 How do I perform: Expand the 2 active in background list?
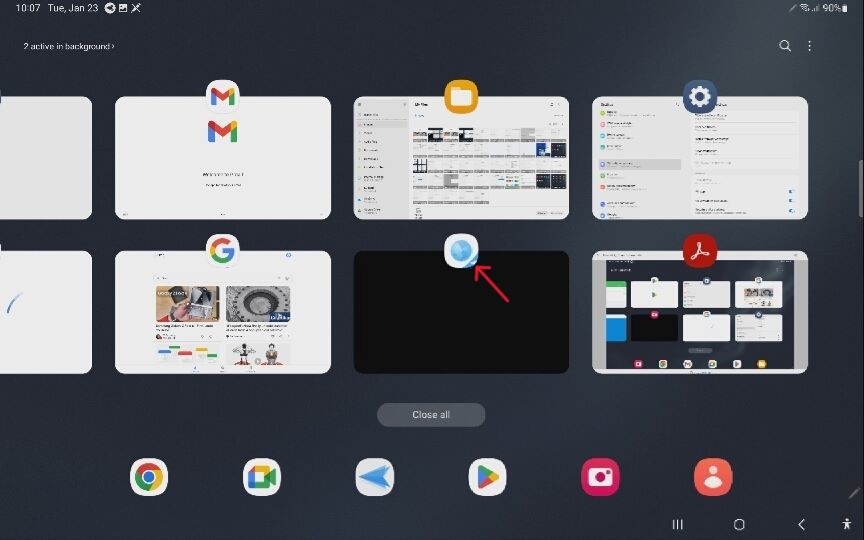click(69, 46)
